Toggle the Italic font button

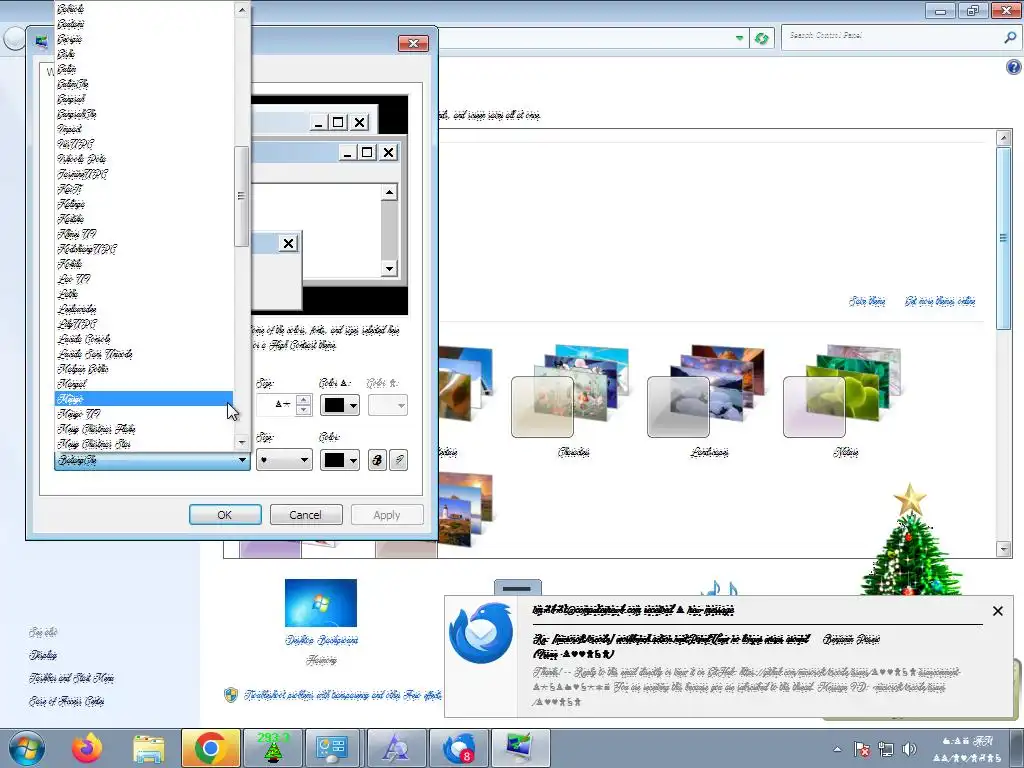coord(399,460)
